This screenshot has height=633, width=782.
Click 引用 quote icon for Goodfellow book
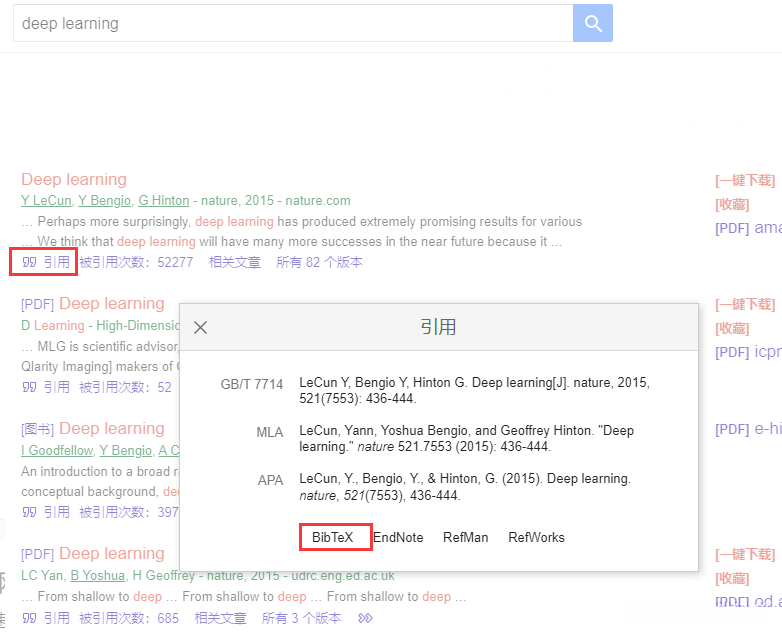point(46,512)
